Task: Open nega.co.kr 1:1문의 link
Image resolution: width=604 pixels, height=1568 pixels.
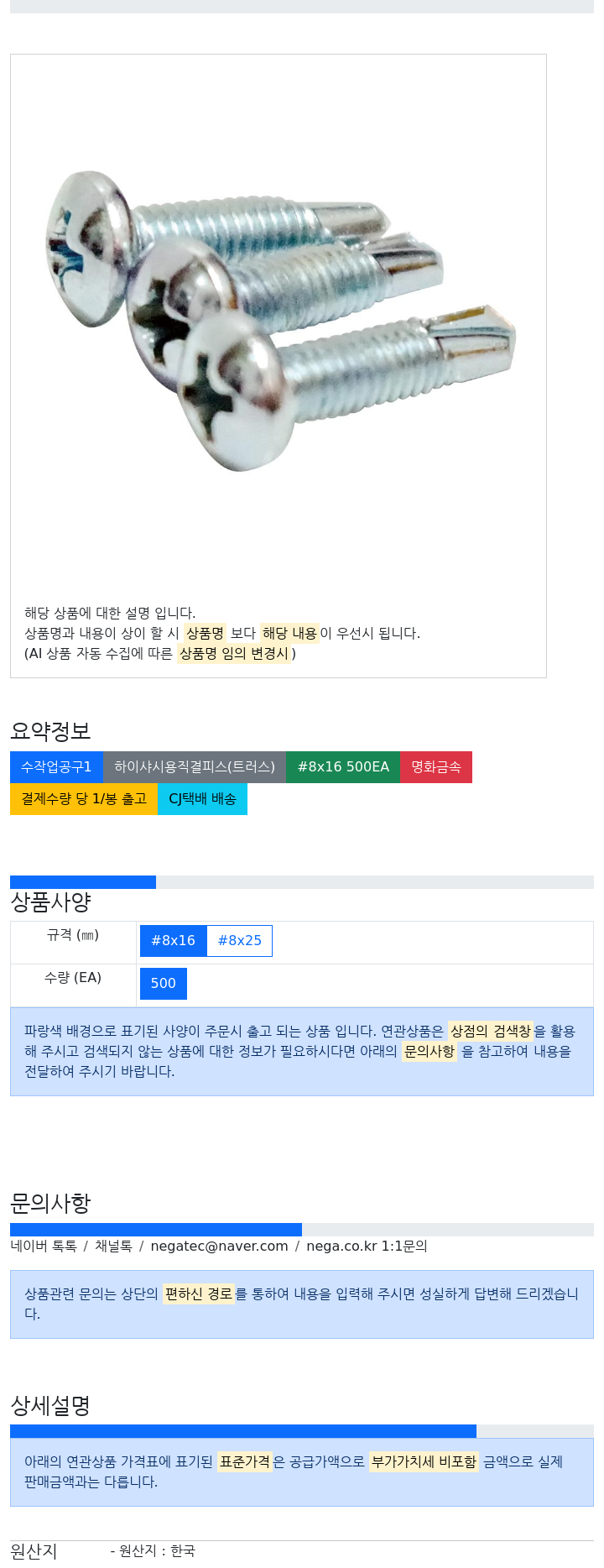Action: click(x=367, y=1247)
